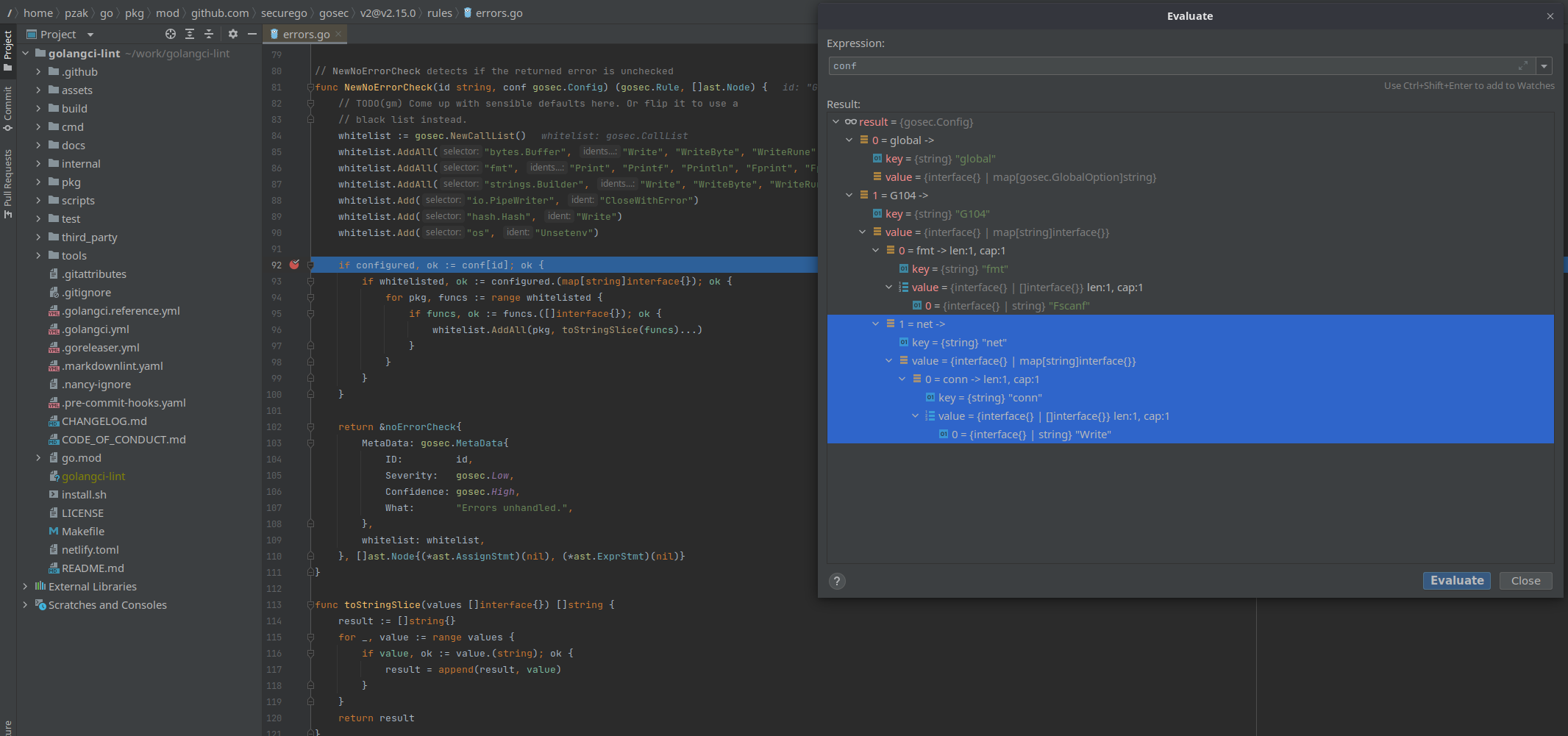Select the .golangci.yml file
This screenshot has width=1568, height=736.
96,329
